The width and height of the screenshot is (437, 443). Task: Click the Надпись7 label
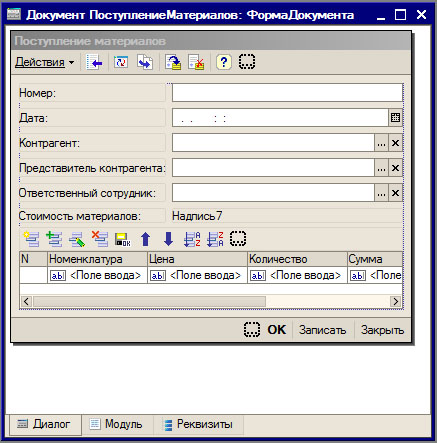coord(197,216)
